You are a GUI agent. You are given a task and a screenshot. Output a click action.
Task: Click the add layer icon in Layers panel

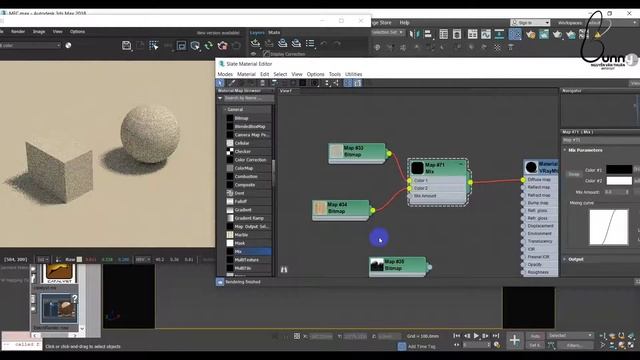(x=256, y=43)
